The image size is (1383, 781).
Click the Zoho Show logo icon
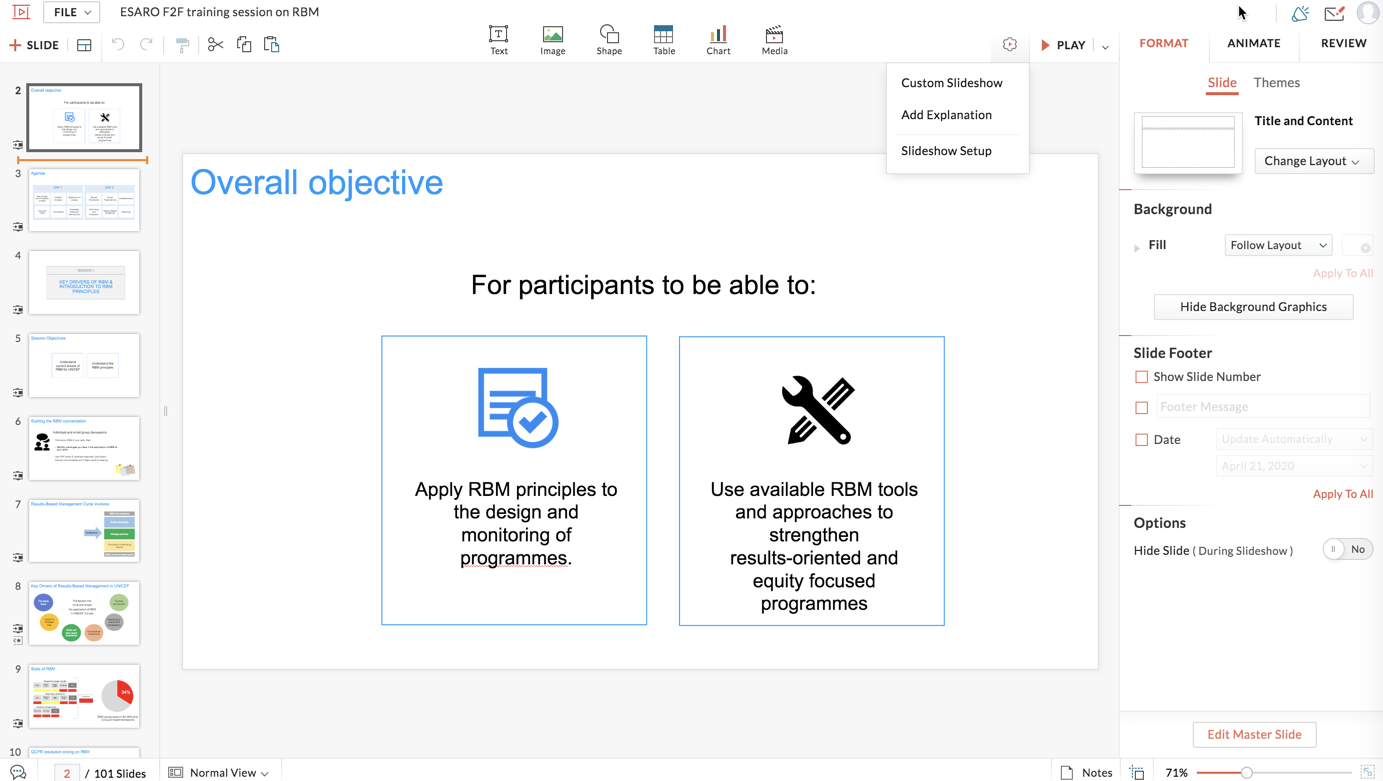(21, 12)
